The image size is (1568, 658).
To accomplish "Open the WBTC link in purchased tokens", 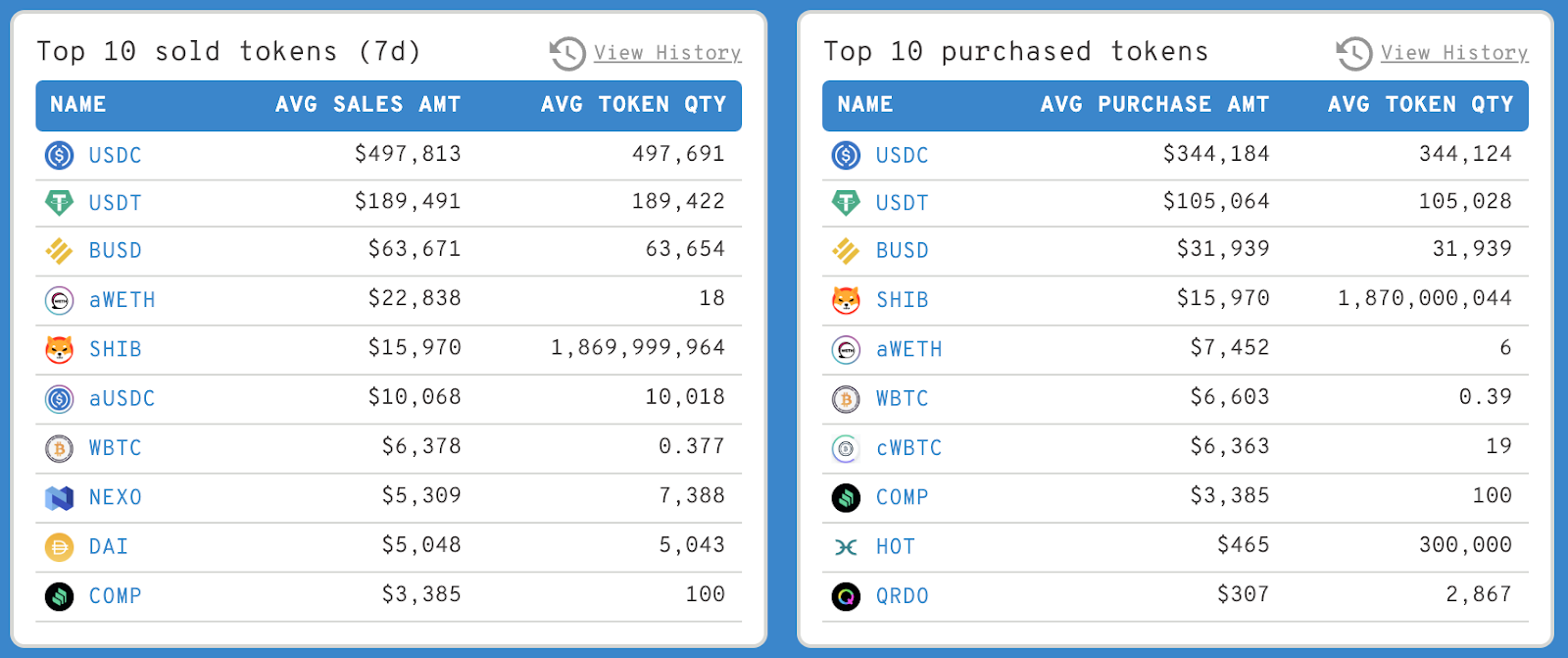I will [902, 398].
